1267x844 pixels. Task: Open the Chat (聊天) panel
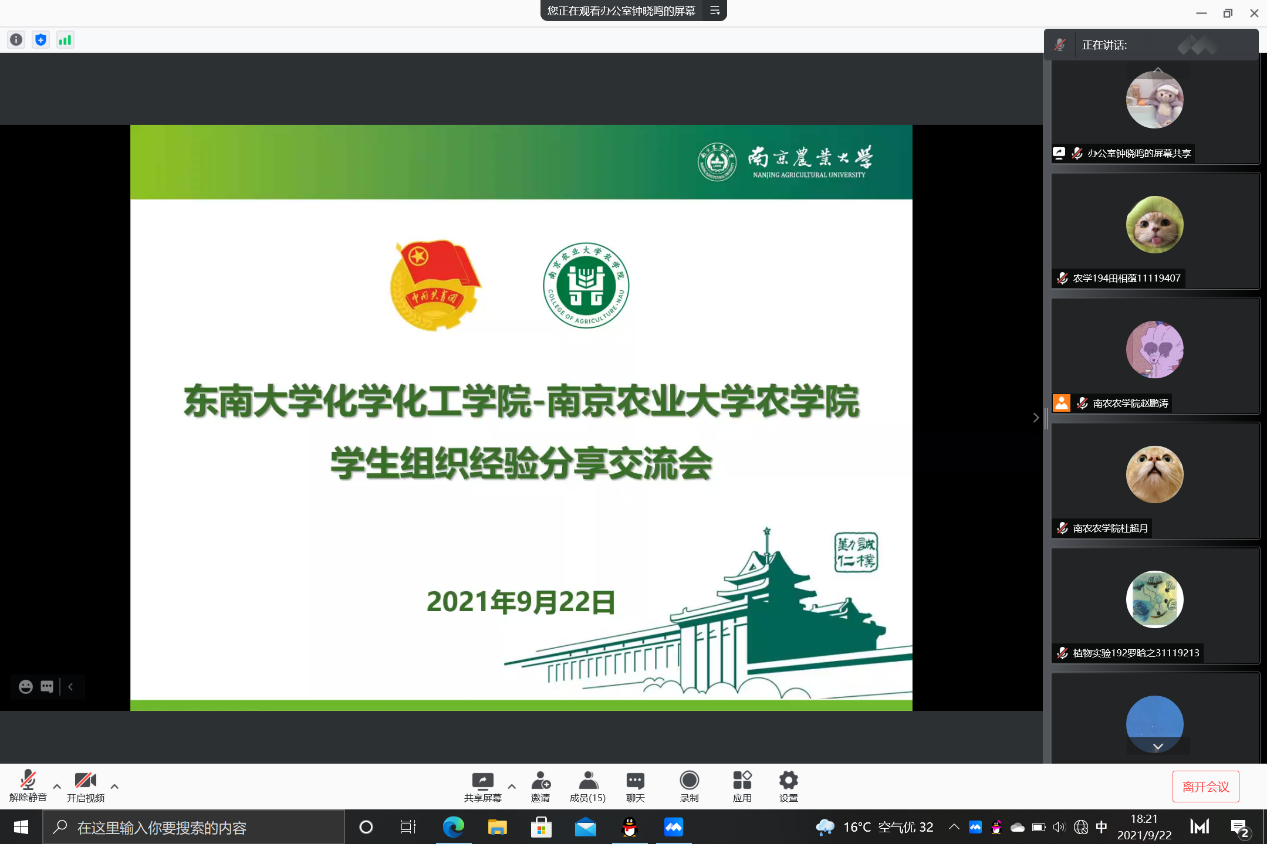[635, 781]
